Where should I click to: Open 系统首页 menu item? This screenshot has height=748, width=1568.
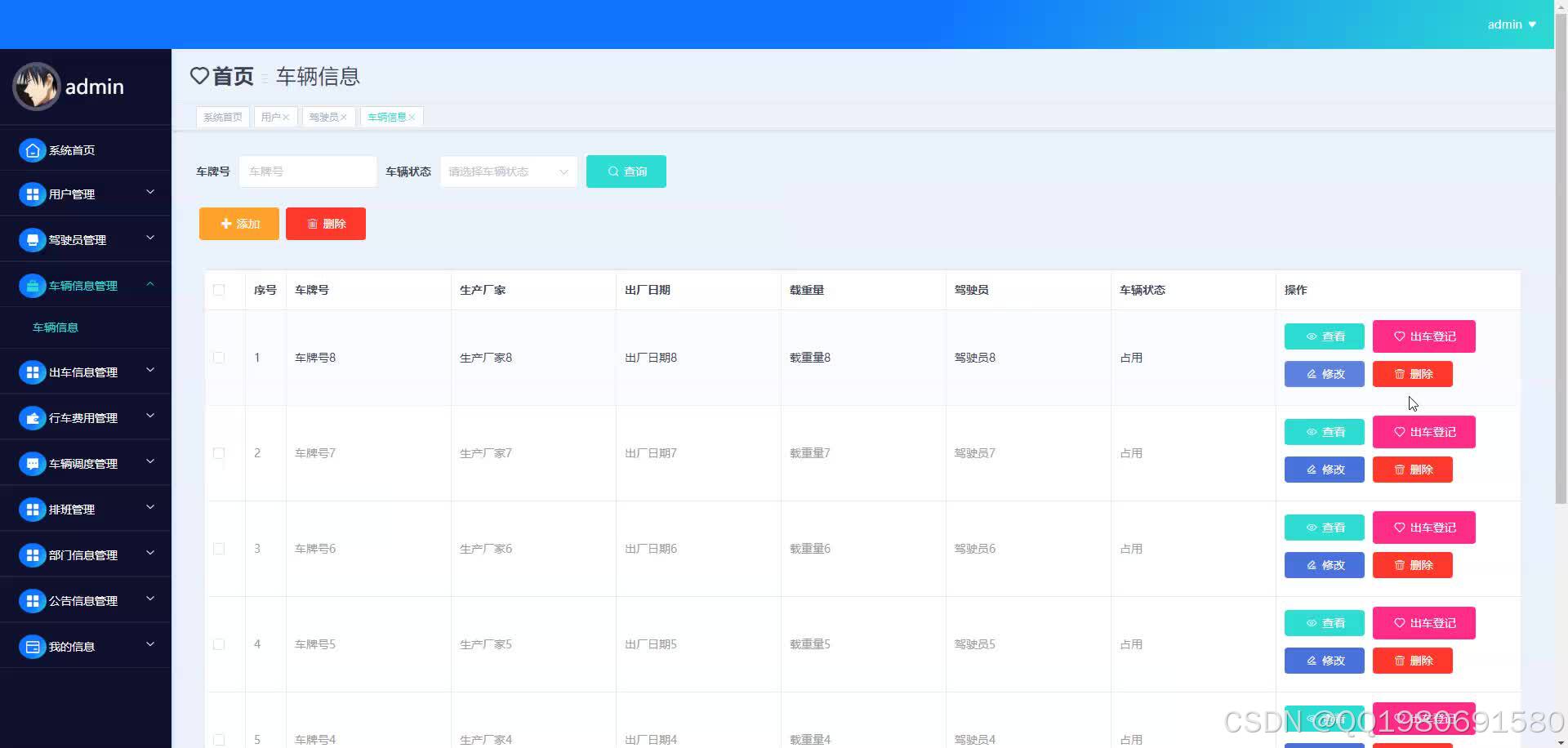click(86, 150)
